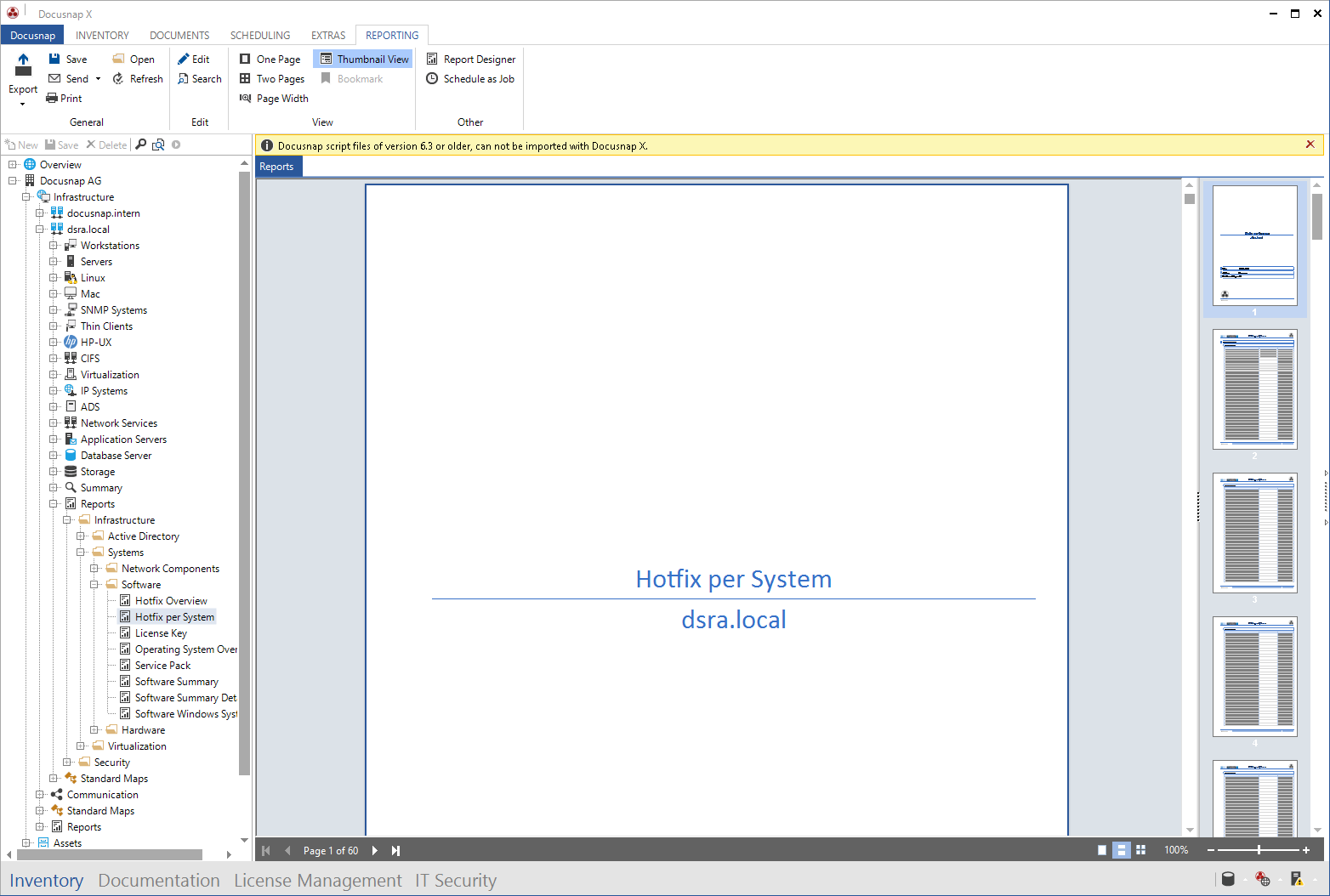Screen dimensions: 1330x896
Task: Select the One Page view icon
Action: 245,59
